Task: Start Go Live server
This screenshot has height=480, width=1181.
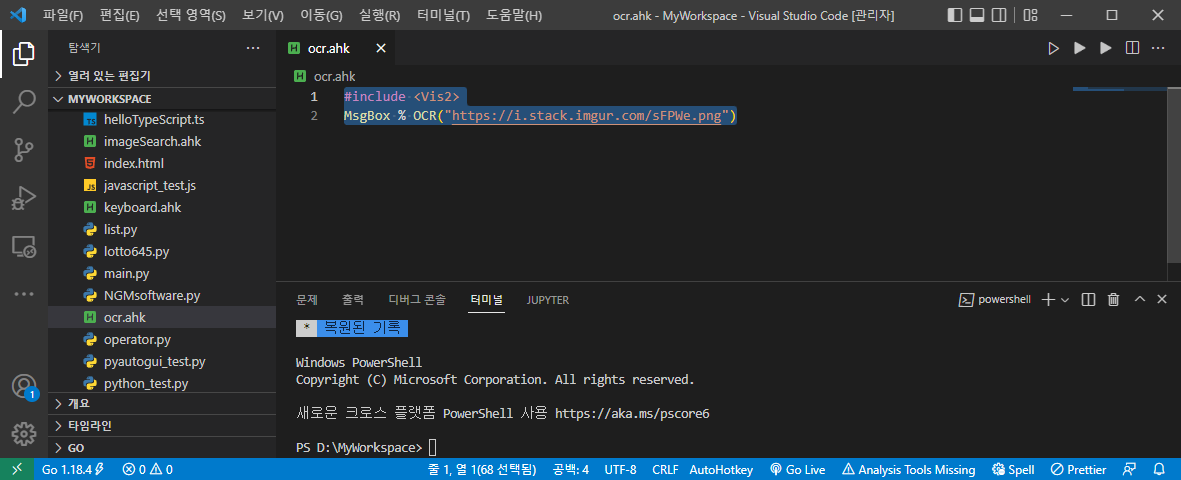Action: point(798,469)
